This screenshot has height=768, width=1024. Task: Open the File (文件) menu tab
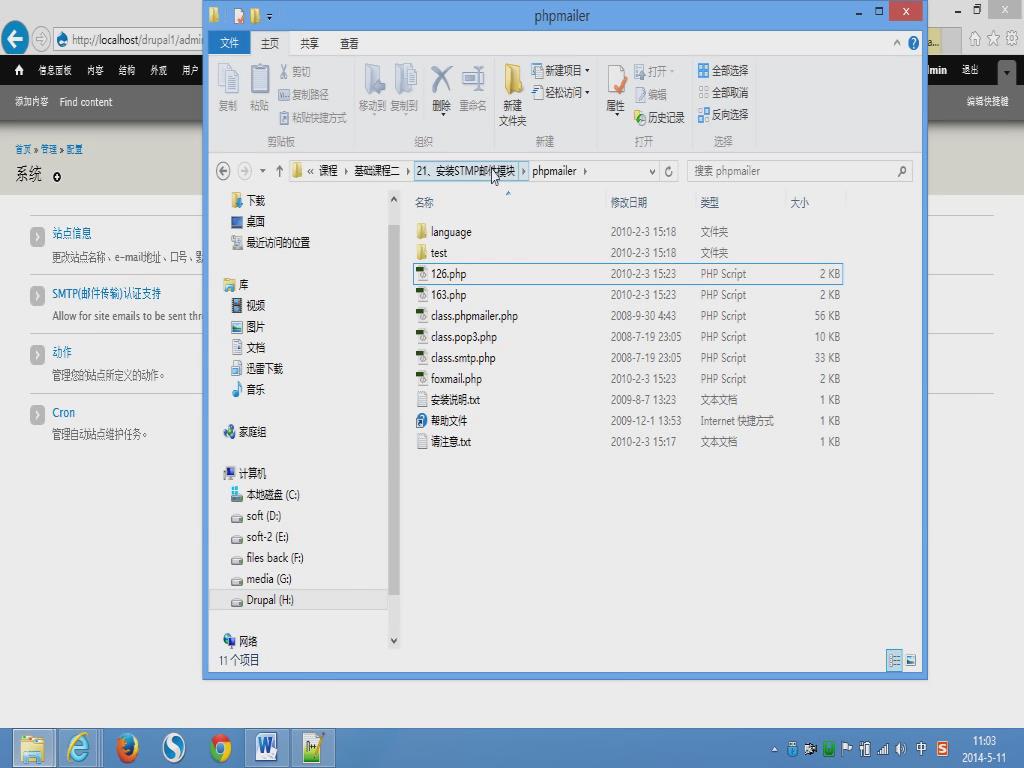pos(229,43)
